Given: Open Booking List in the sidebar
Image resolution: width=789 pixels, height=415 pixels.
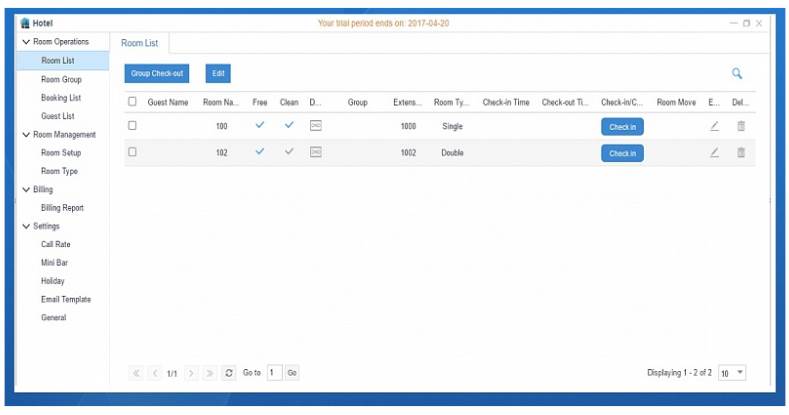Looking at the screenshot, I should point(60,98).
